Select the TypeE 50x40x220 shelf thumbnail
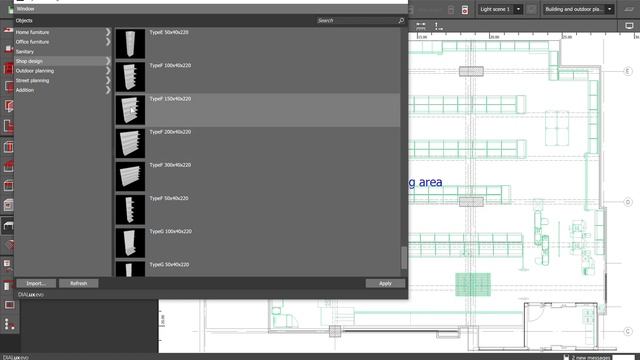Viewport: 640px width, 360px height. pyautogui.click(x=130, y=44)
